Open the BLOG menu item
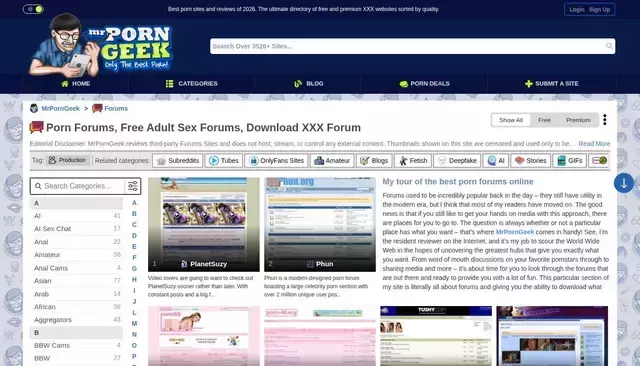The image size is (640, 366). (309, 84)
